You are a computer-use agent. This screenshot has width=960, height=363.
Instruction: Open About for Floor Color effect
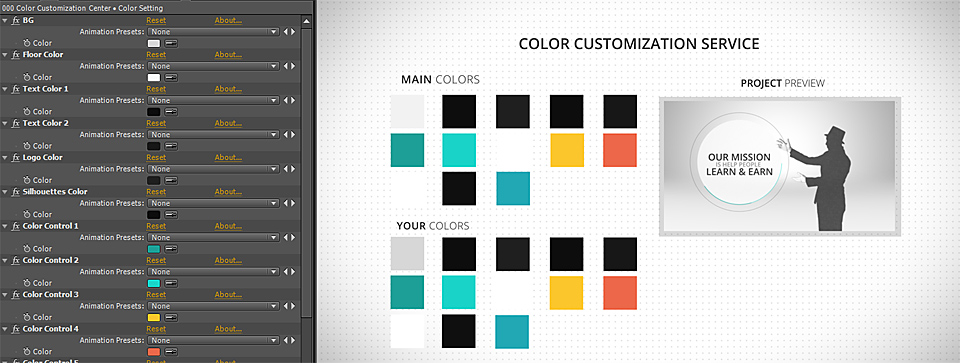(x=228, y=55)
